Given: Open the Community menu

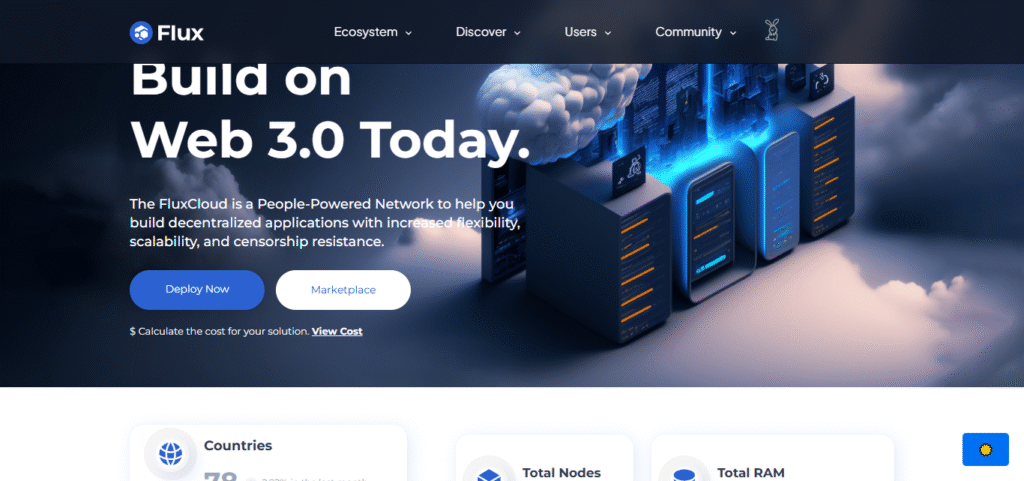Looking at the screenshot, I should pos(688,32).
